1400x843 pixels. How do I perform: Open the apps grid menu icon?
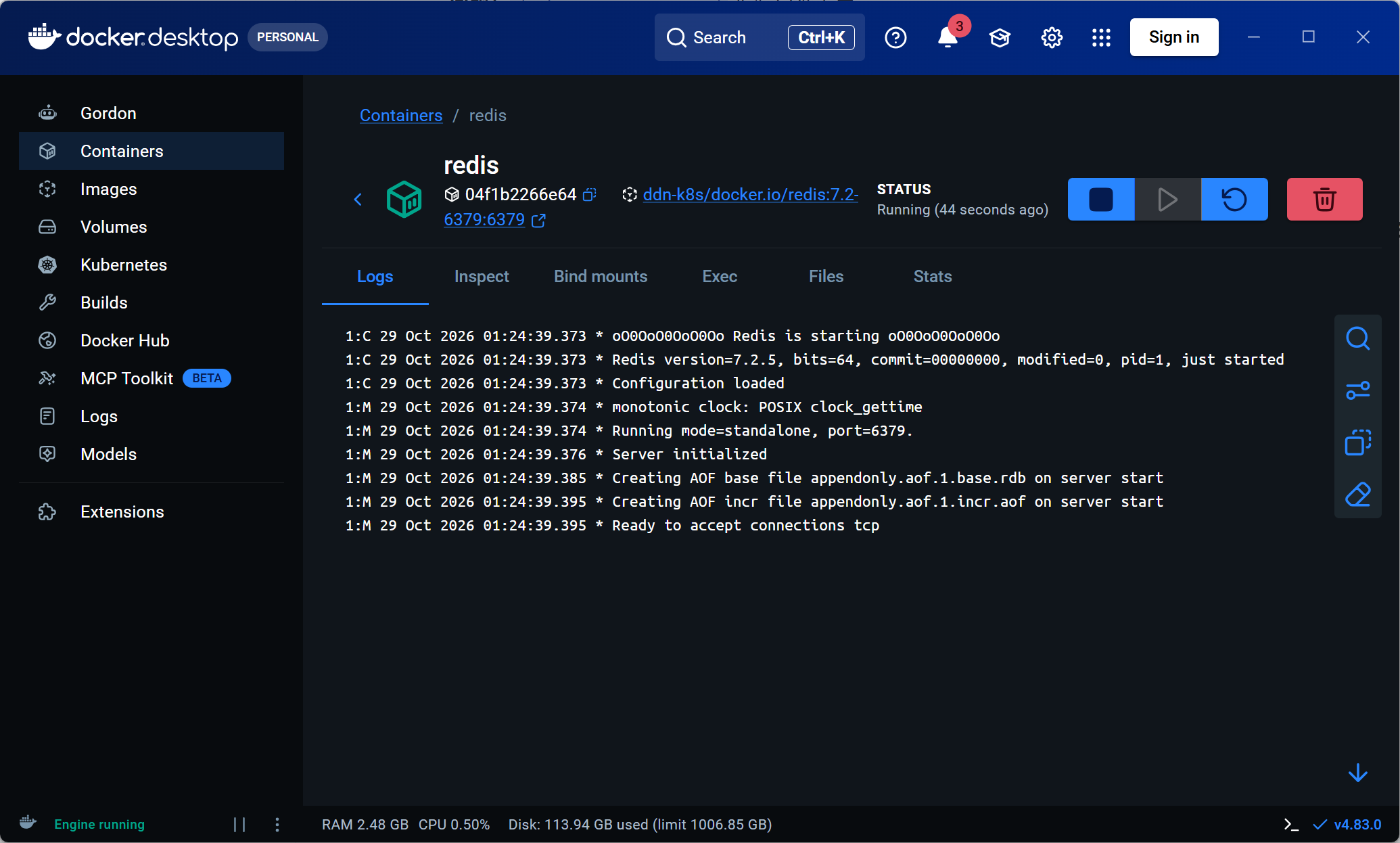tap(1101, 37)
